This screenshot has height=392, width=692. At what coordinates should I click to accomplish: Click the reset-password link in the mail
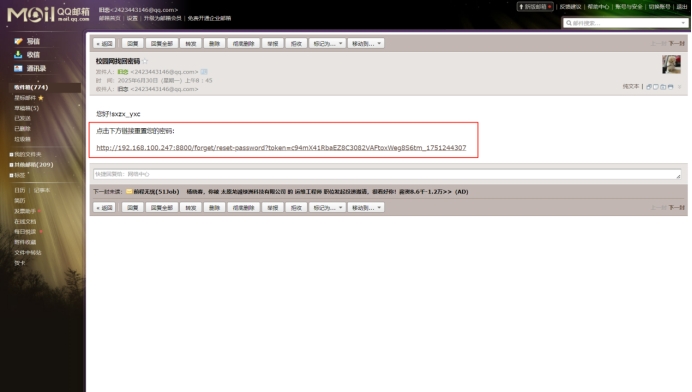pyautogui.click(x=281, y=147)
